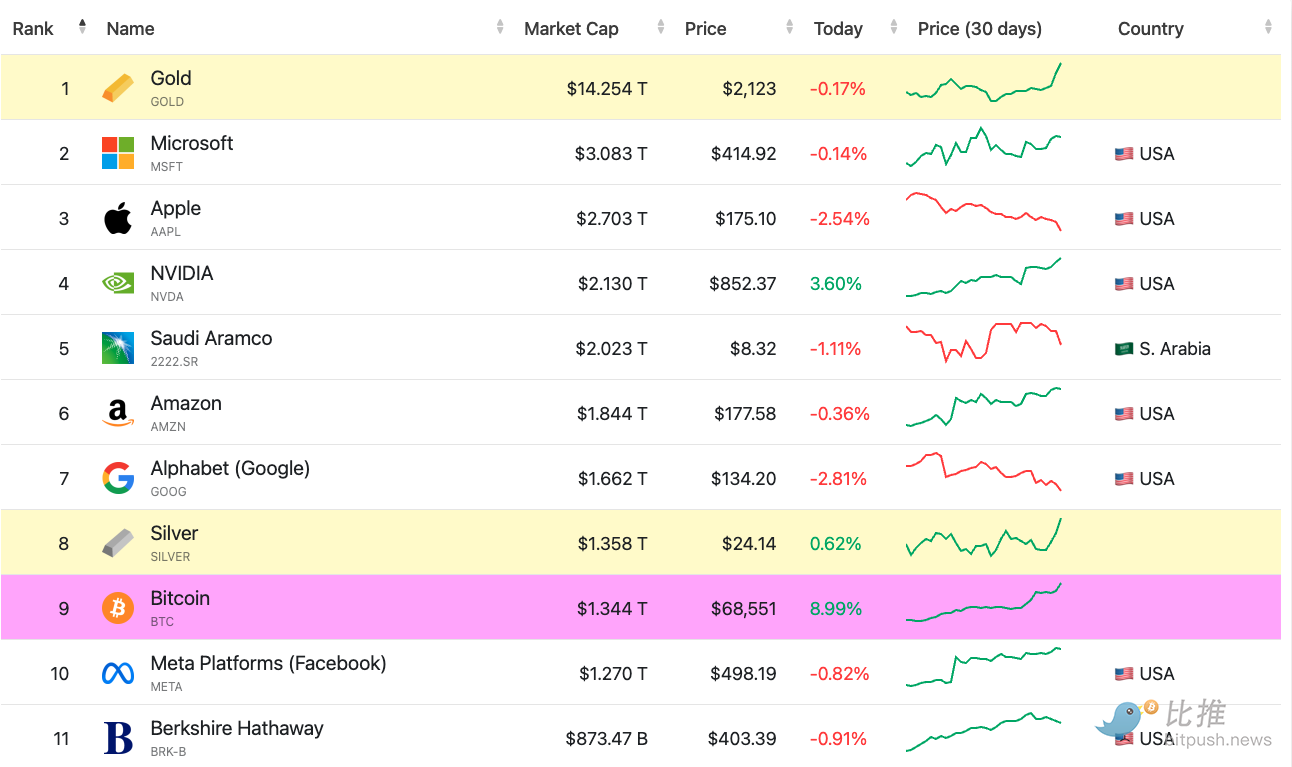This screenshot has width=1292, height=767.
Task: Click the Amazon logo icon
Action: pyautogui.click(x=117, y=413)
